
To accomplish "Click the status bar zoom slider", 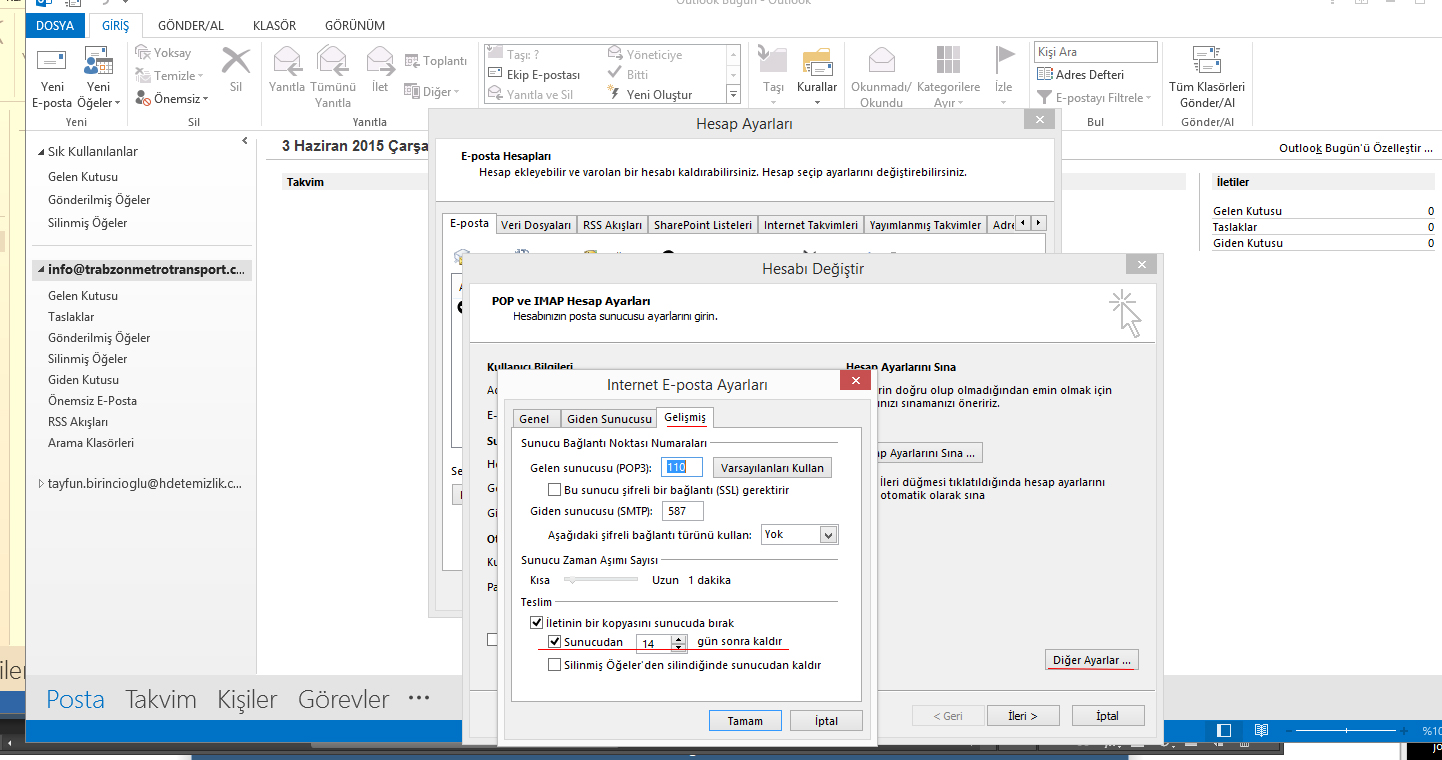I will click(1348, 731).
